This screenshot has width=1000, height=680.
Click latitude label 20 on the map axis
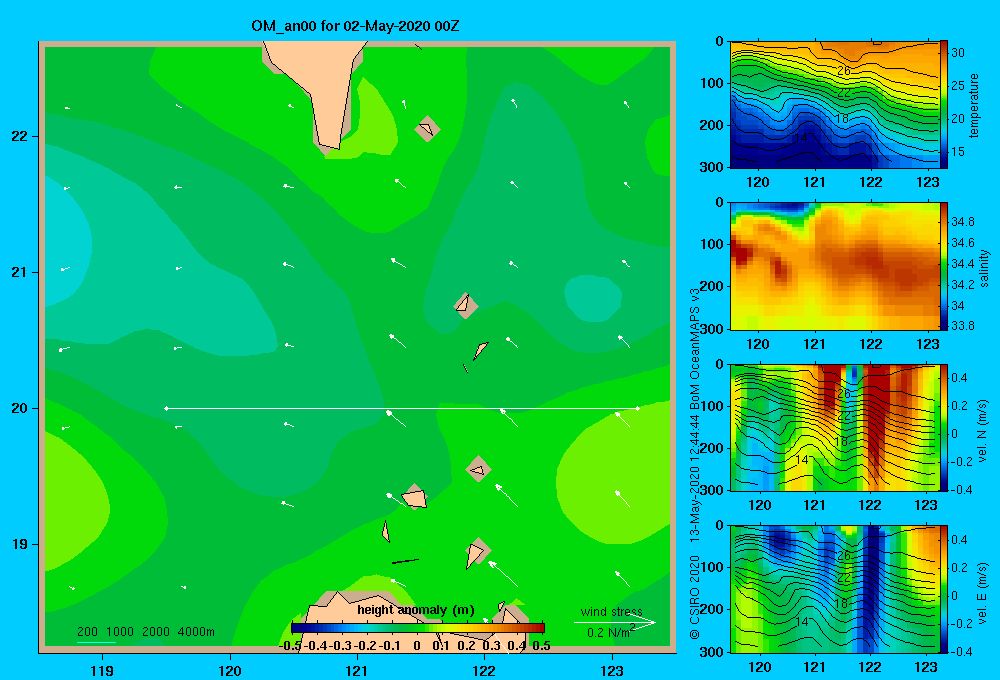(x=19, y=408)
